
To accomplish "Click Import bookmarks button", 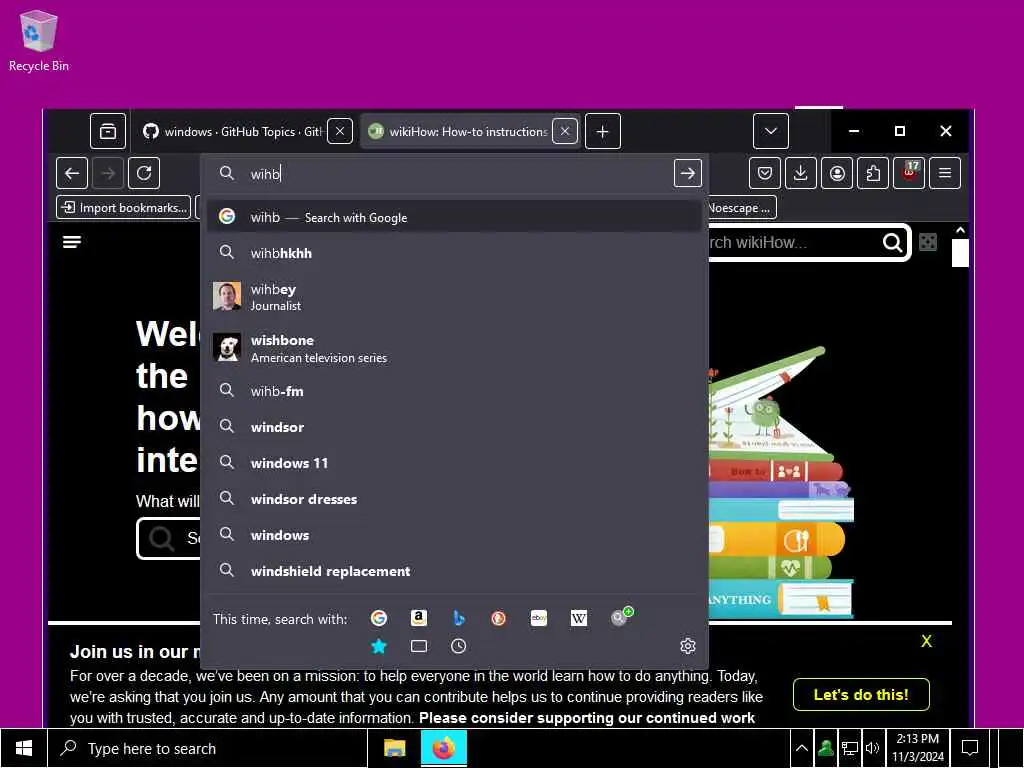I will pos(123,208).
